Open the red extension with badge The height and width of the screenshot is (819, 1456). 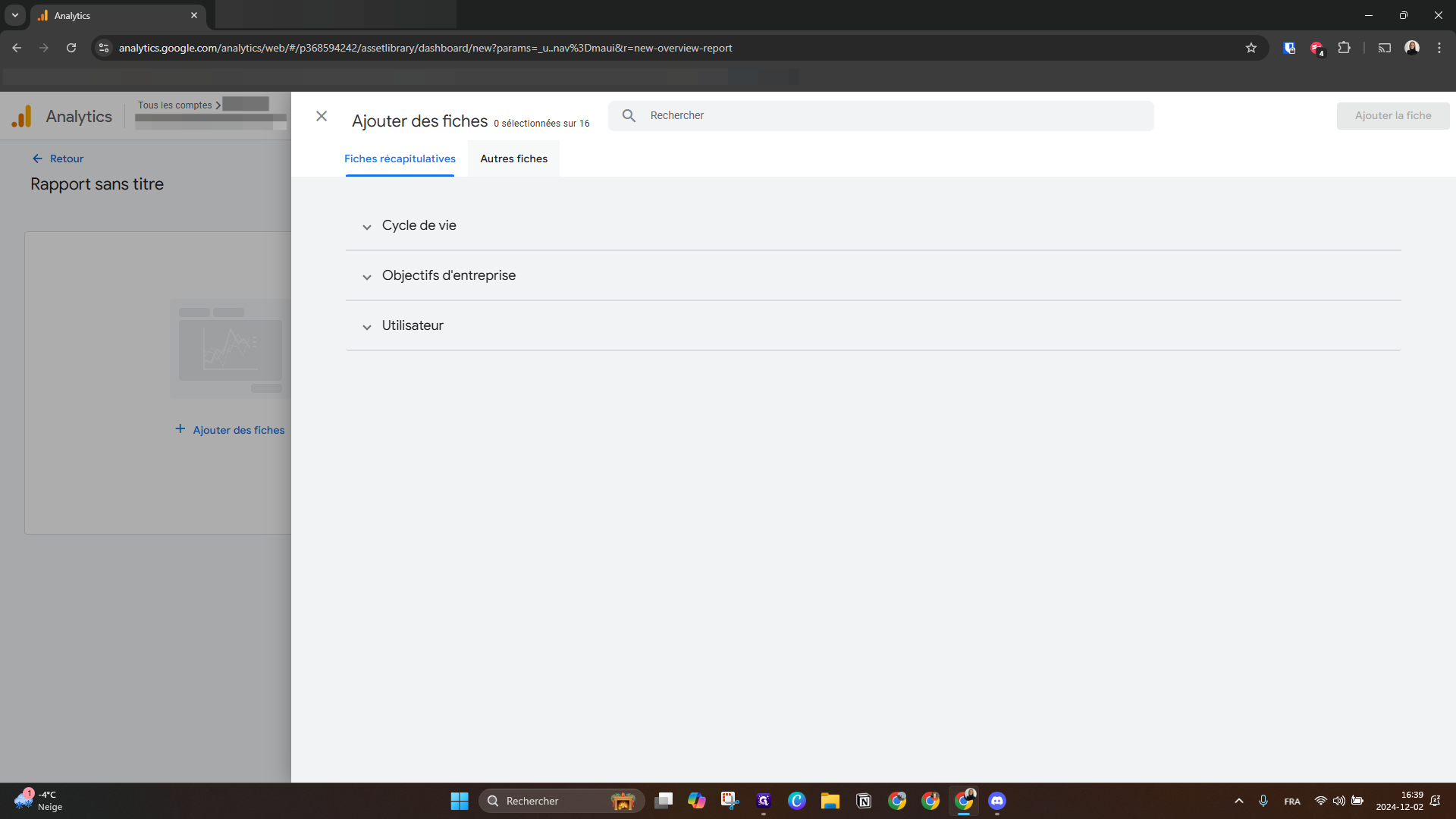pyautogui.click(x=1316, y=48)
